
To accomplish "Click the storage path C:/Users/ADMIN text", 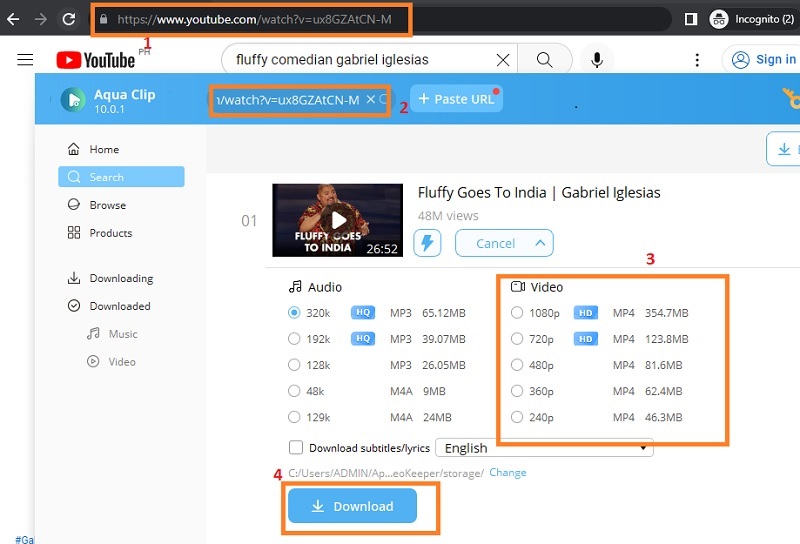I will click(386, 473).
